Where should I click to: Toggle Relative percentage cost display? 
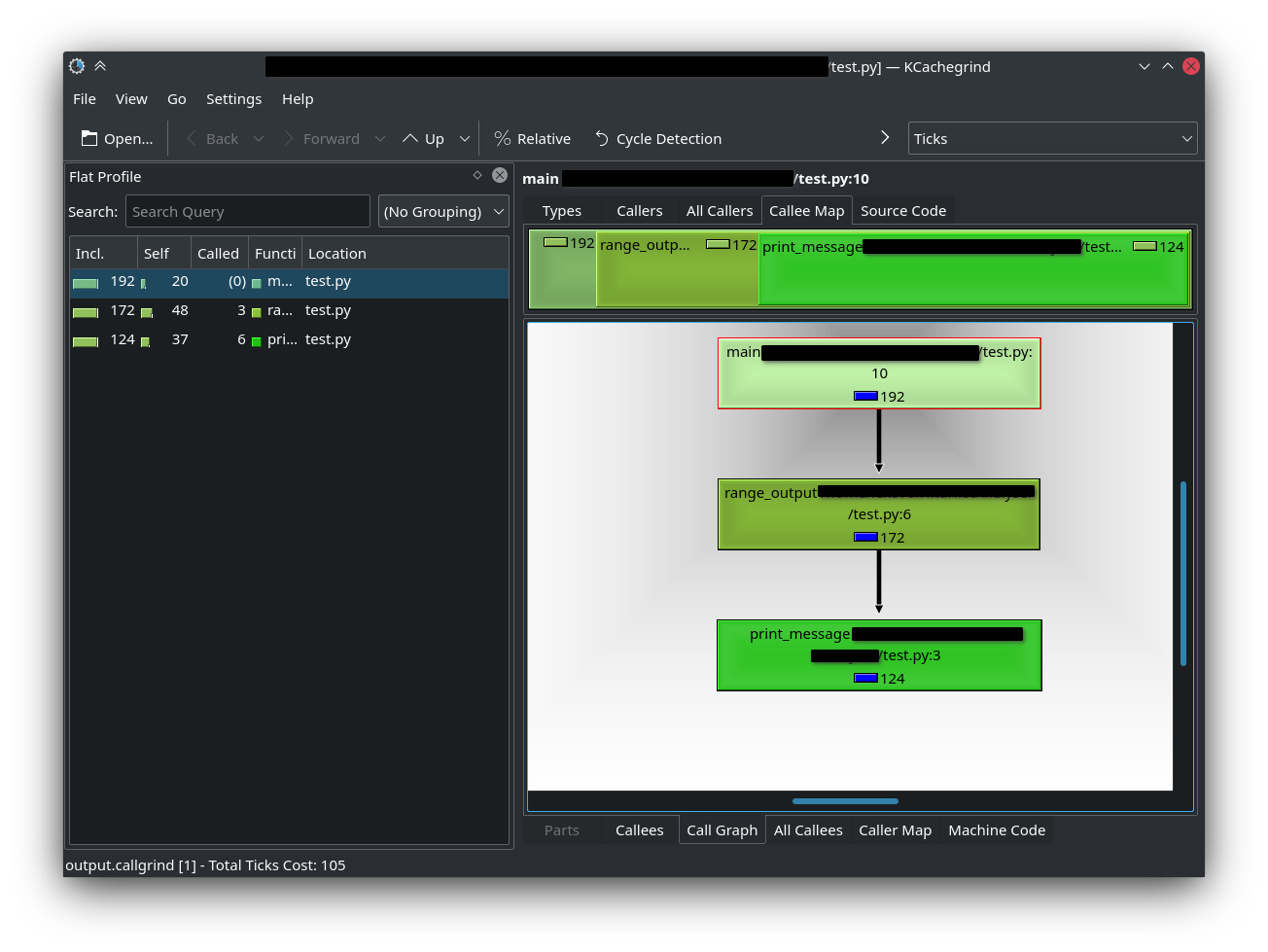532,139
